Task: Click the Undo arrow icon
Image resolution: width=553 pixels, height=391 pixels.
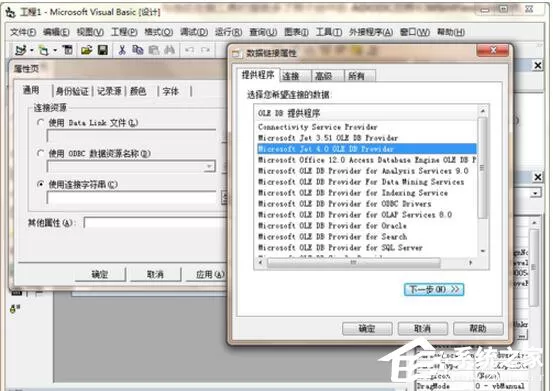Action: (190, 50)
